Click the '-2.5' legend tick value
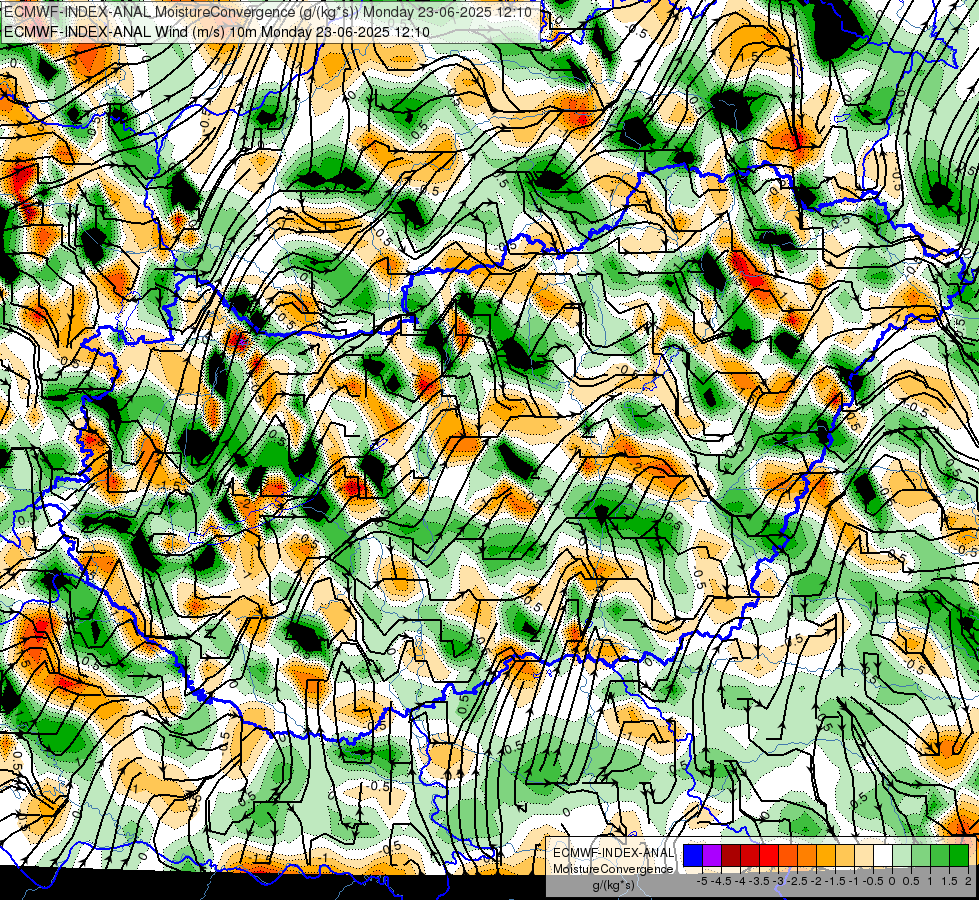The height and width of the screenshot is (900, 979). point(797,881)
